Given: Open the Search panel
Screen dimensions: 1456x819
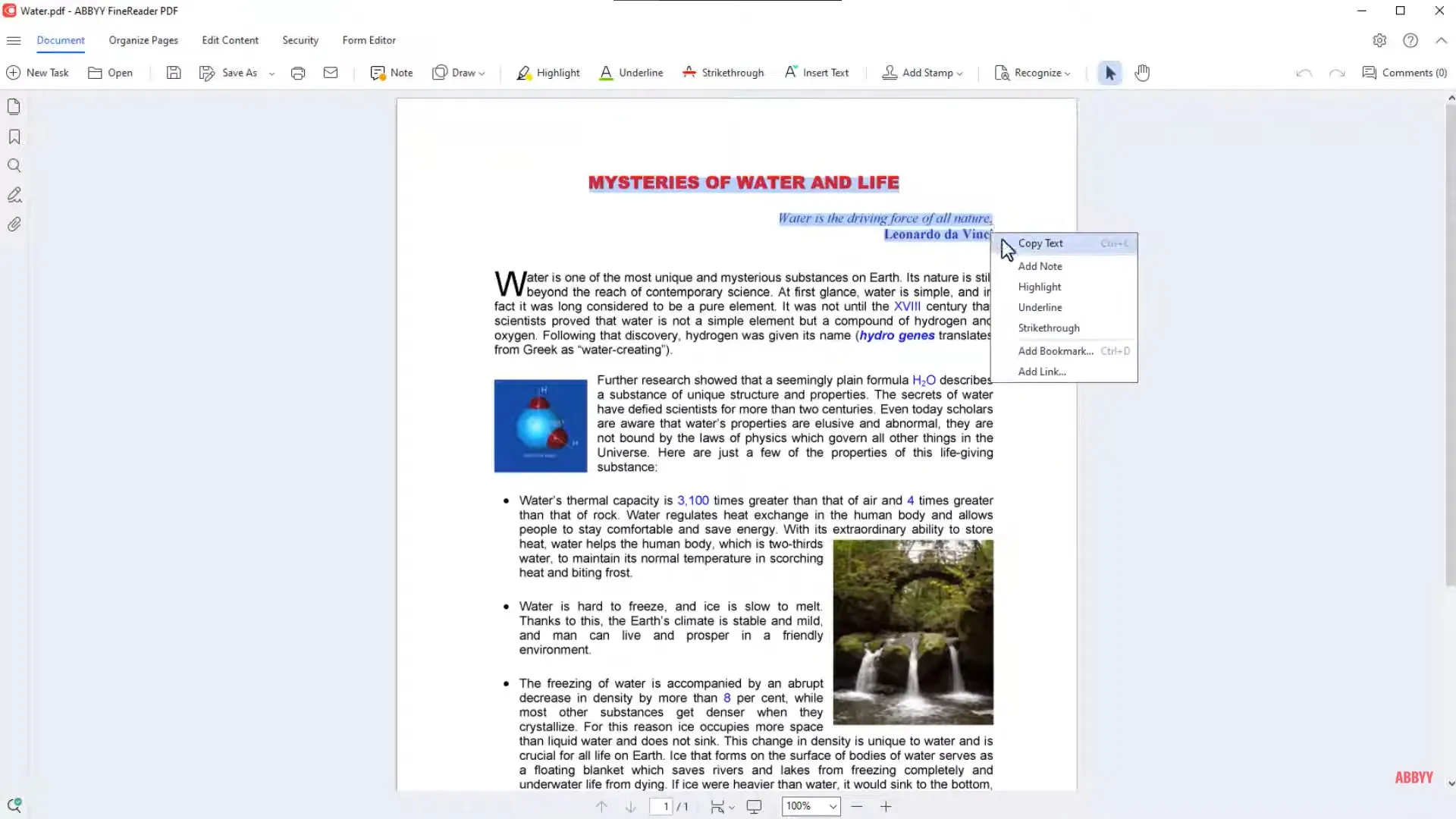Looking at the screenshot, I should click(14, 165).
